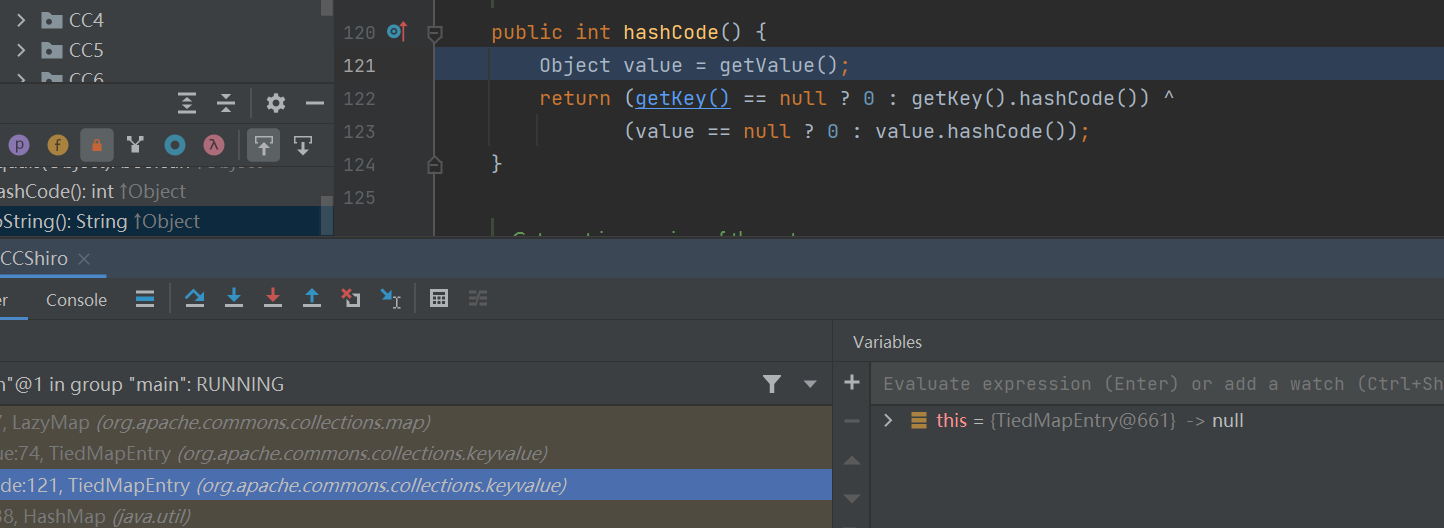1444x528 pixels.
Task: Click line number 121 in gutter
Action: (x=359, y=65)
